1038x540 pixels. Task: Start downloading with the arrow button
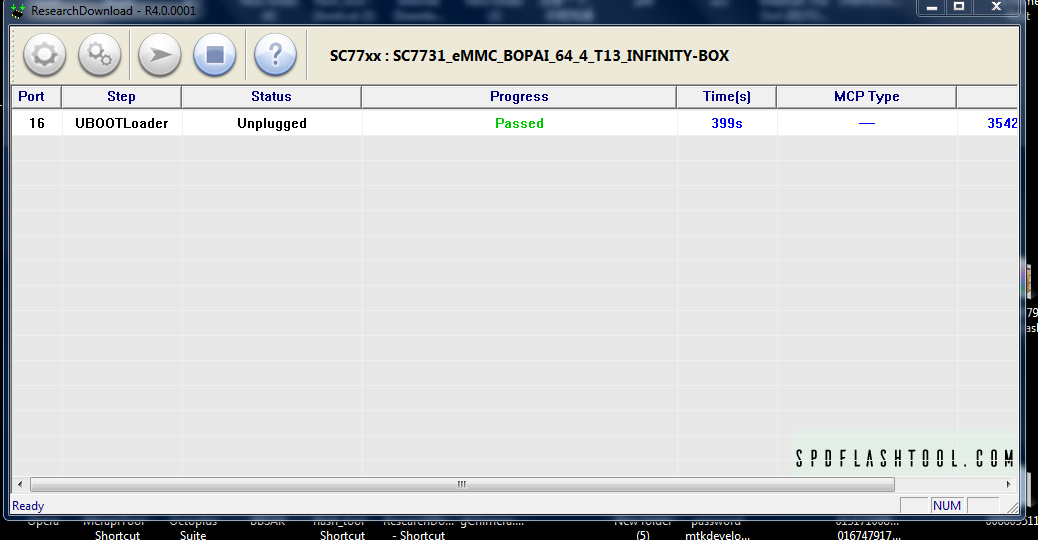(x=160, y=55)
